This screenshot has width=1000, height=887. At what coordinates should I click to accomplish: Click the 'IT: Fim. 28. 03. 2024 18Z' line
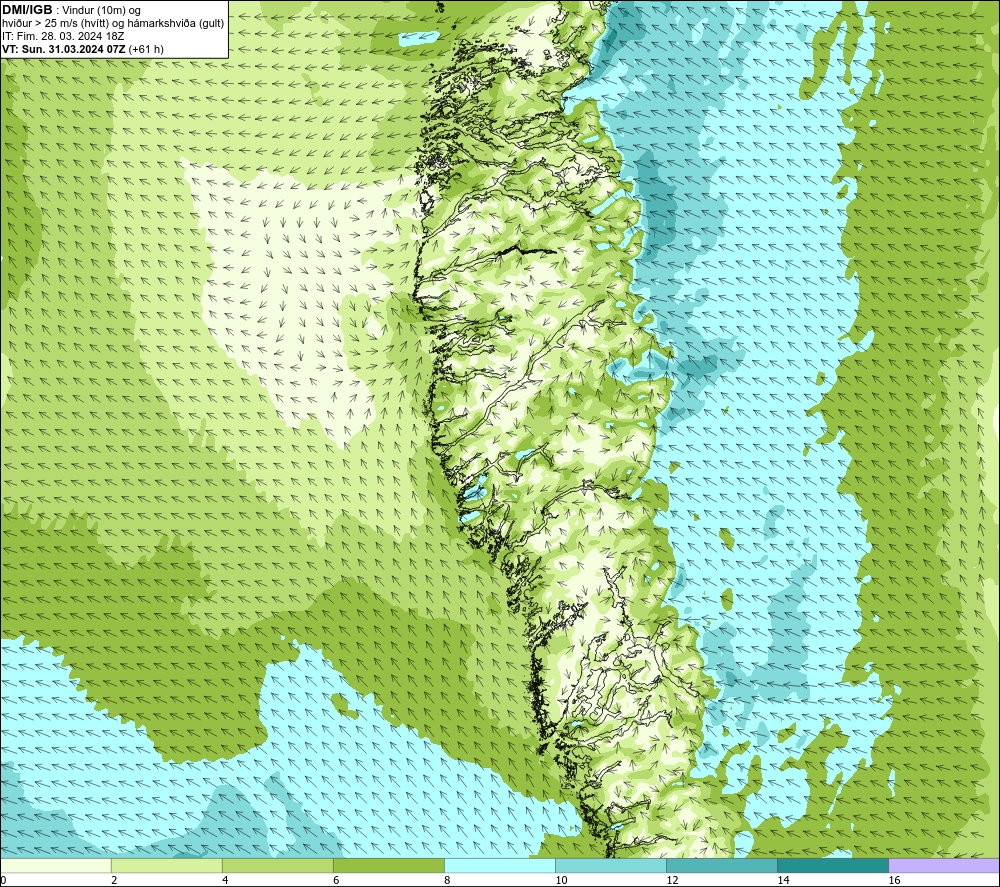(x=63, y=36)
